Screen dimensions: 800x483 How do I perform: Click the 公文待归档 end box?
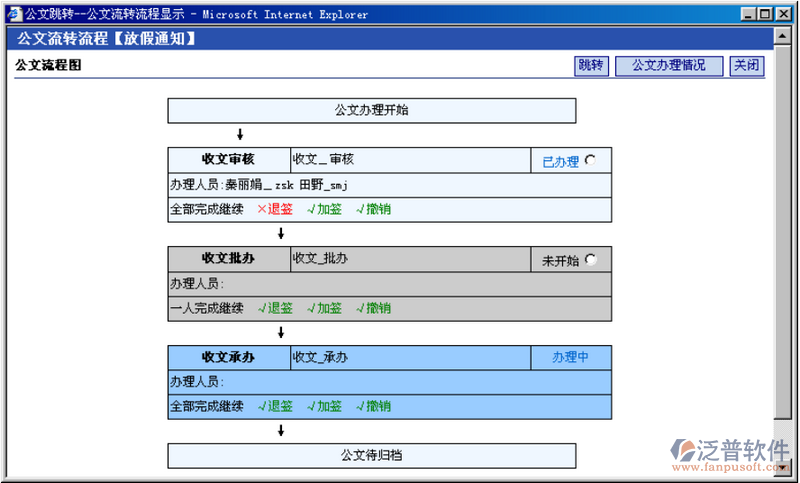[371, 456]
